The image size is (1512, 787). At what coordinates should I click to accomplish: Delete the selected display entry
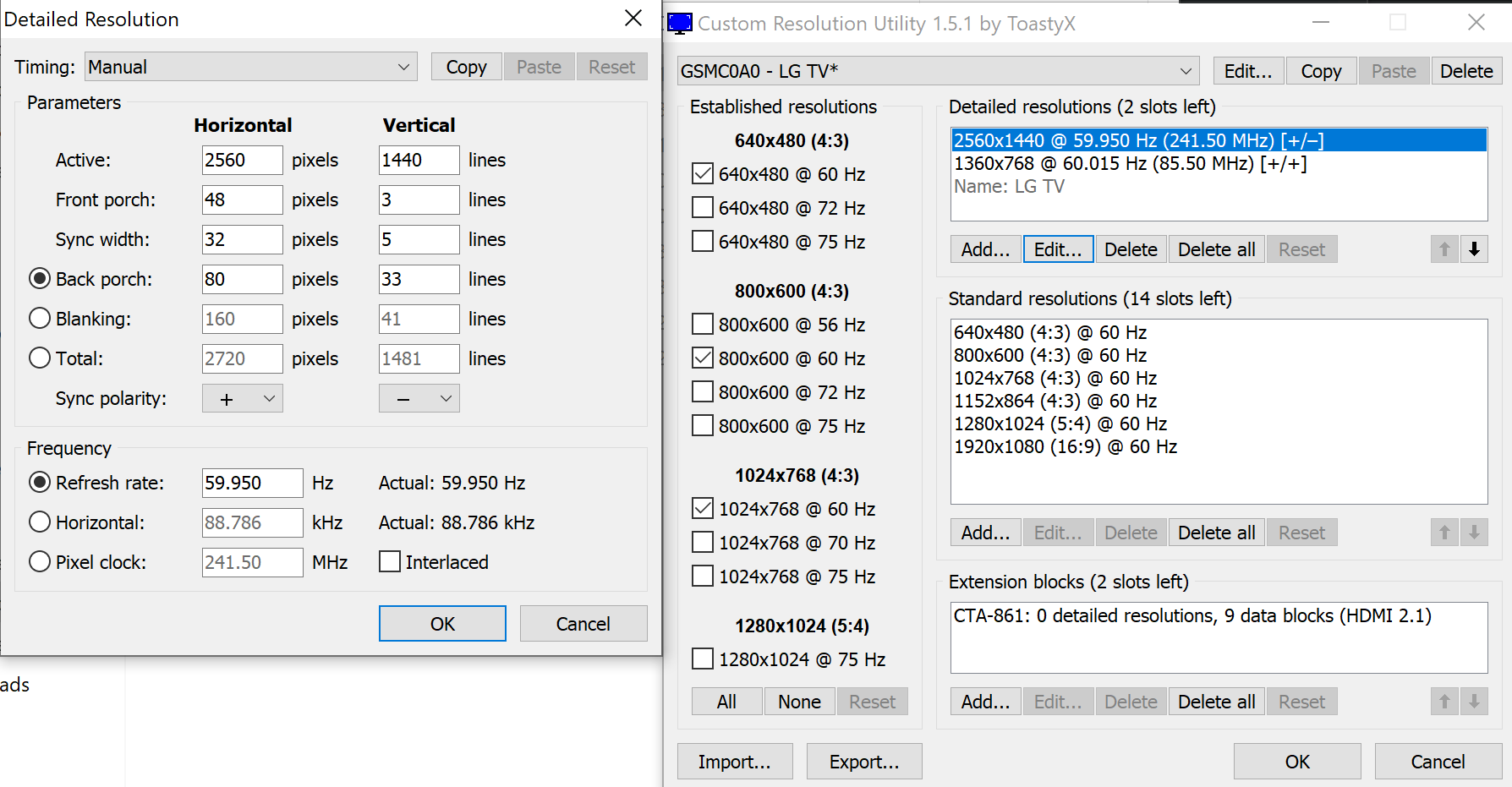(1467, 71)
